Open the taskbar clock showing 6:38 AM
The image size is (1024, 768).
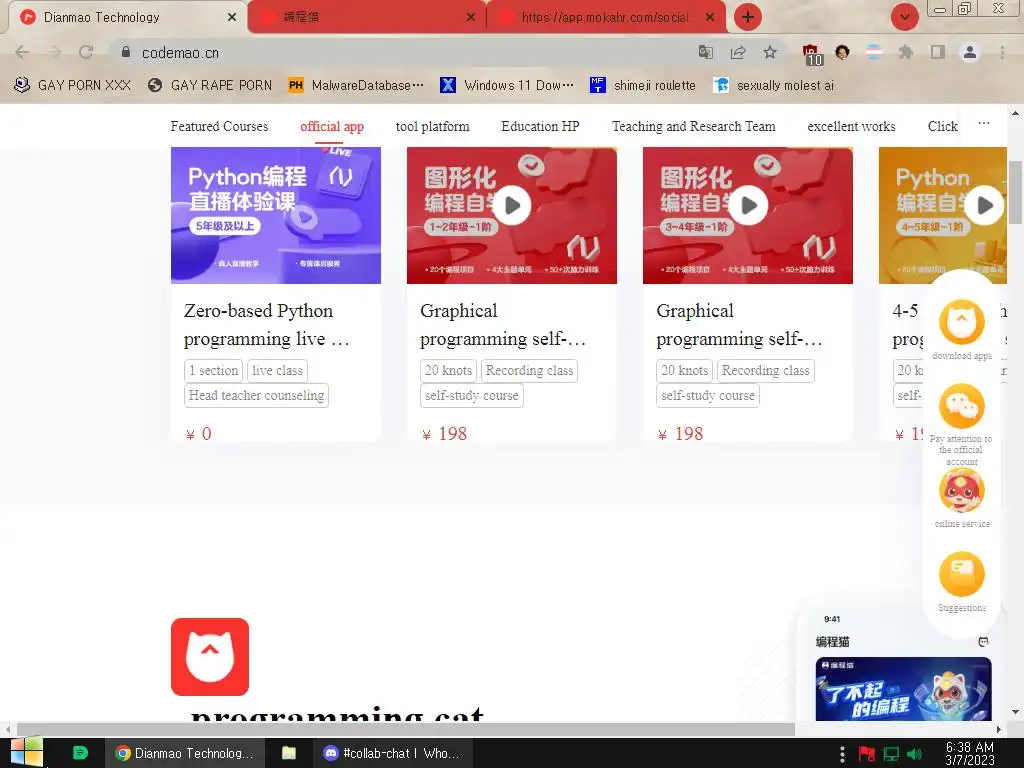click(970, 754)
